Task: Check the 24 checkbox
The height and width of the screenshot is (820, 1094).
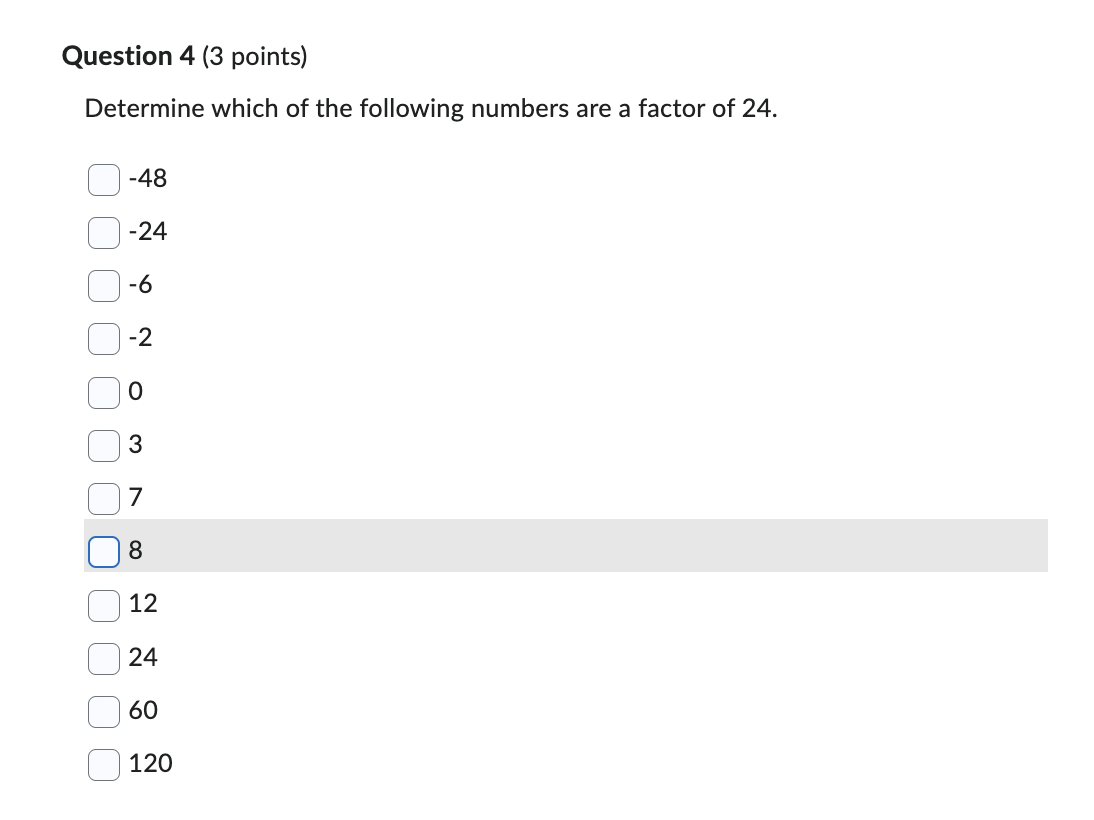Action: tap(104, 657)
